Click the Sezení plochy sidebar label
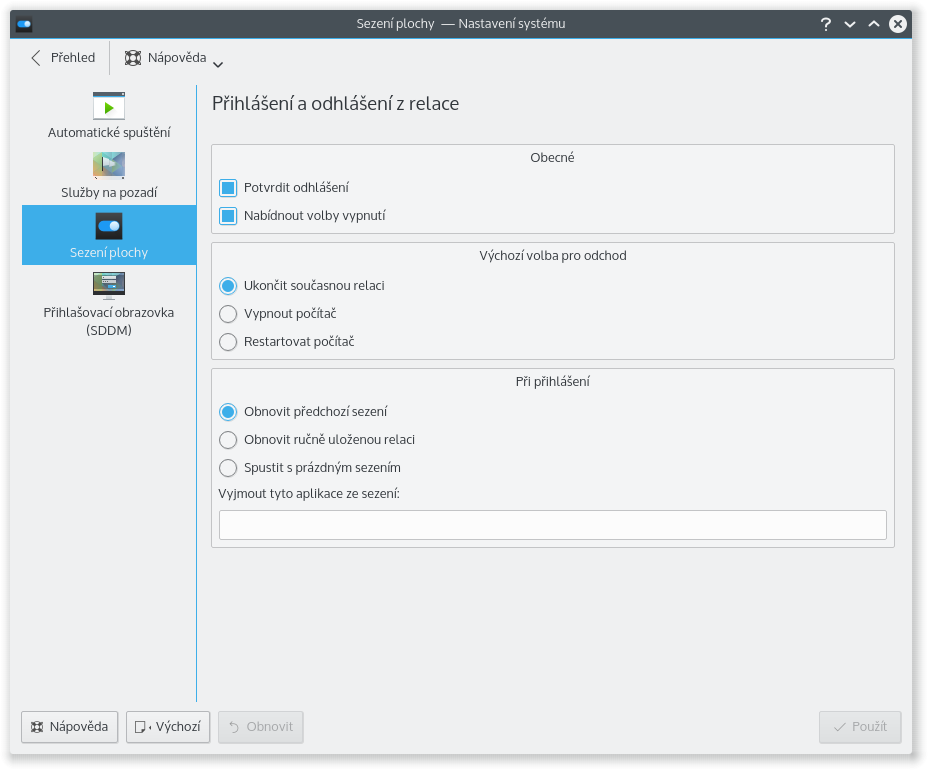 pyautogui.click(x=109, y=253)
